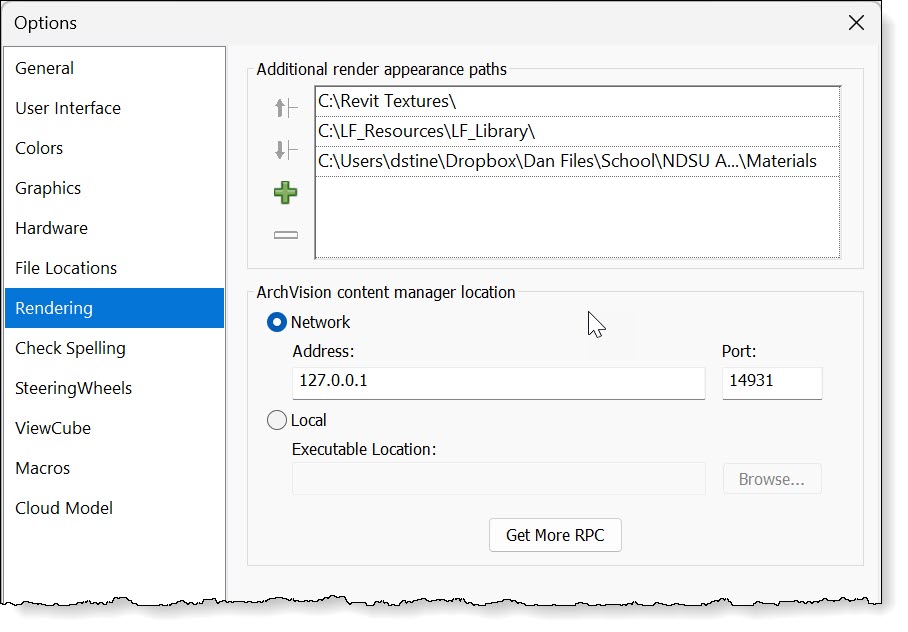The height and width of the screenshot is (632, 908).
Task: Open the Colors settings page
Action: point(39,148)
